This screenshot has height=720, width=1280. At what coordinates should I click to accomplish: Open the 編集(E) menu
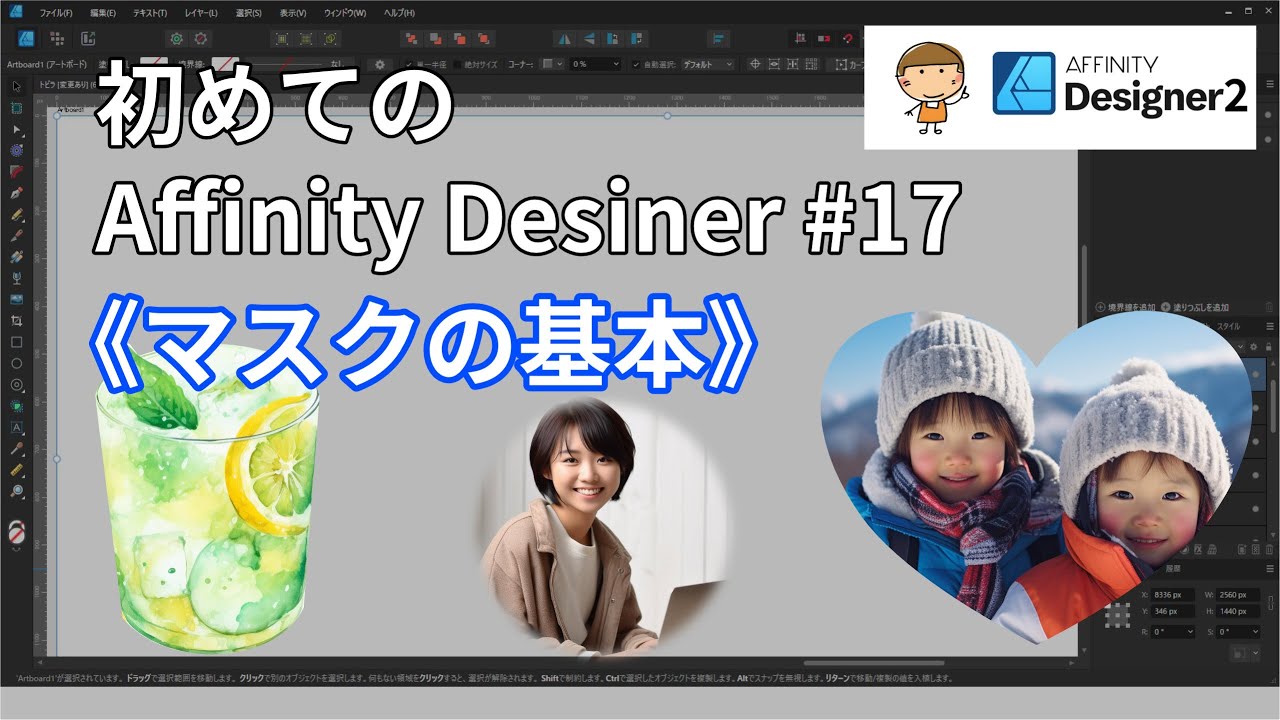click(x=102, y=13)
